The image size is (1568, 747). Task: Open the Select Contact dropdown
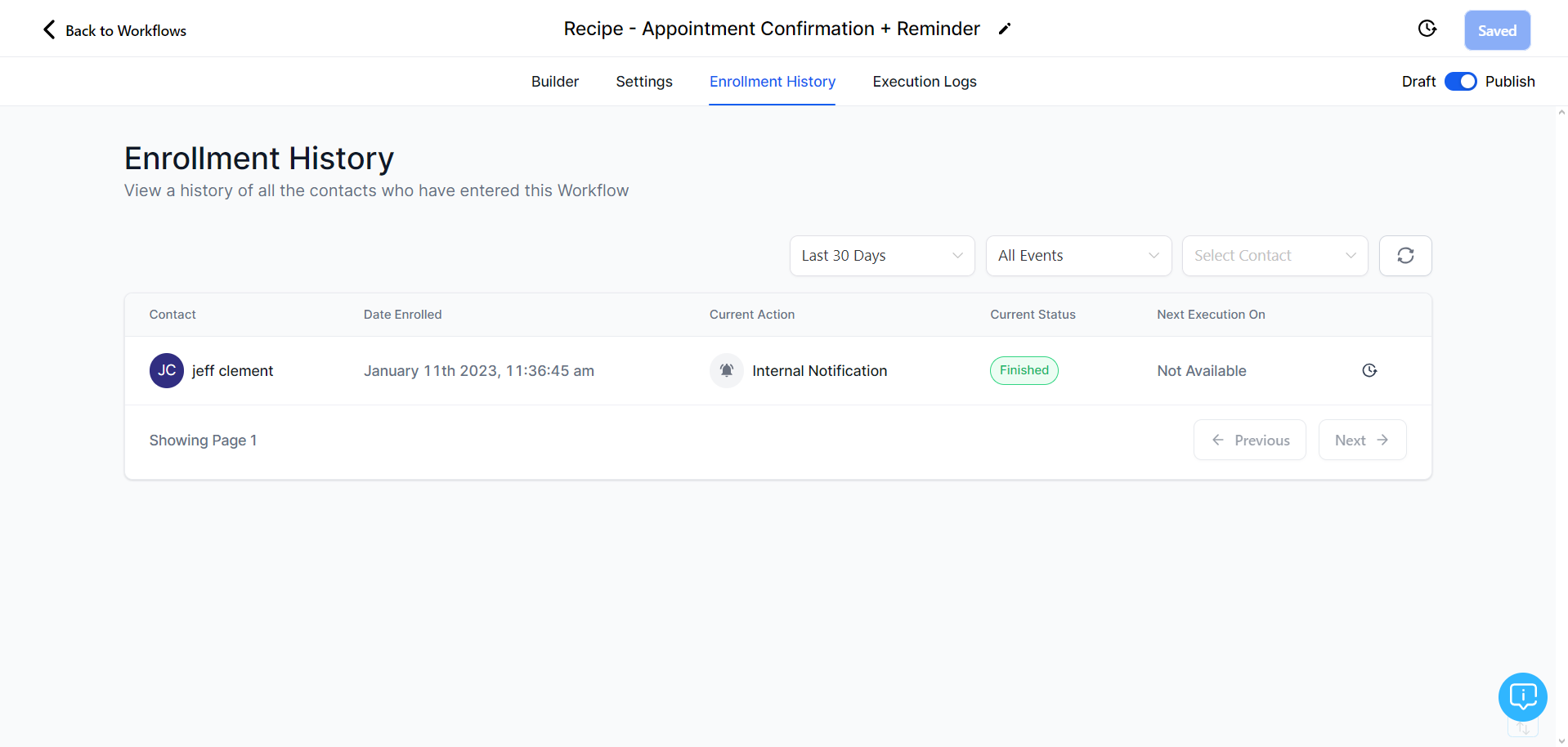[x=1275, y=256]
